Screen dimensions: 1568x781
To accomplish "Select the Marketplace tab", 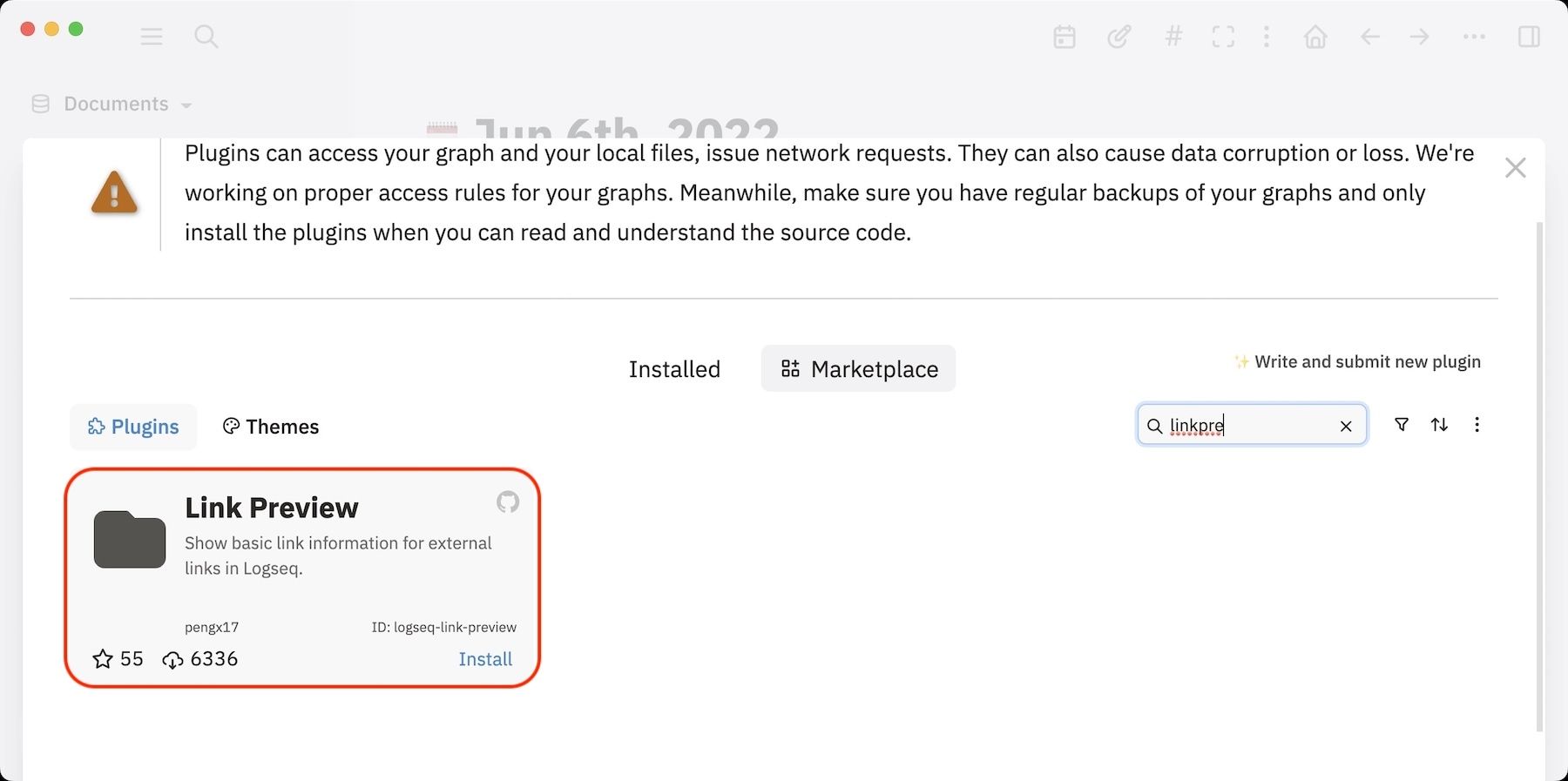I will click(859, 369).
